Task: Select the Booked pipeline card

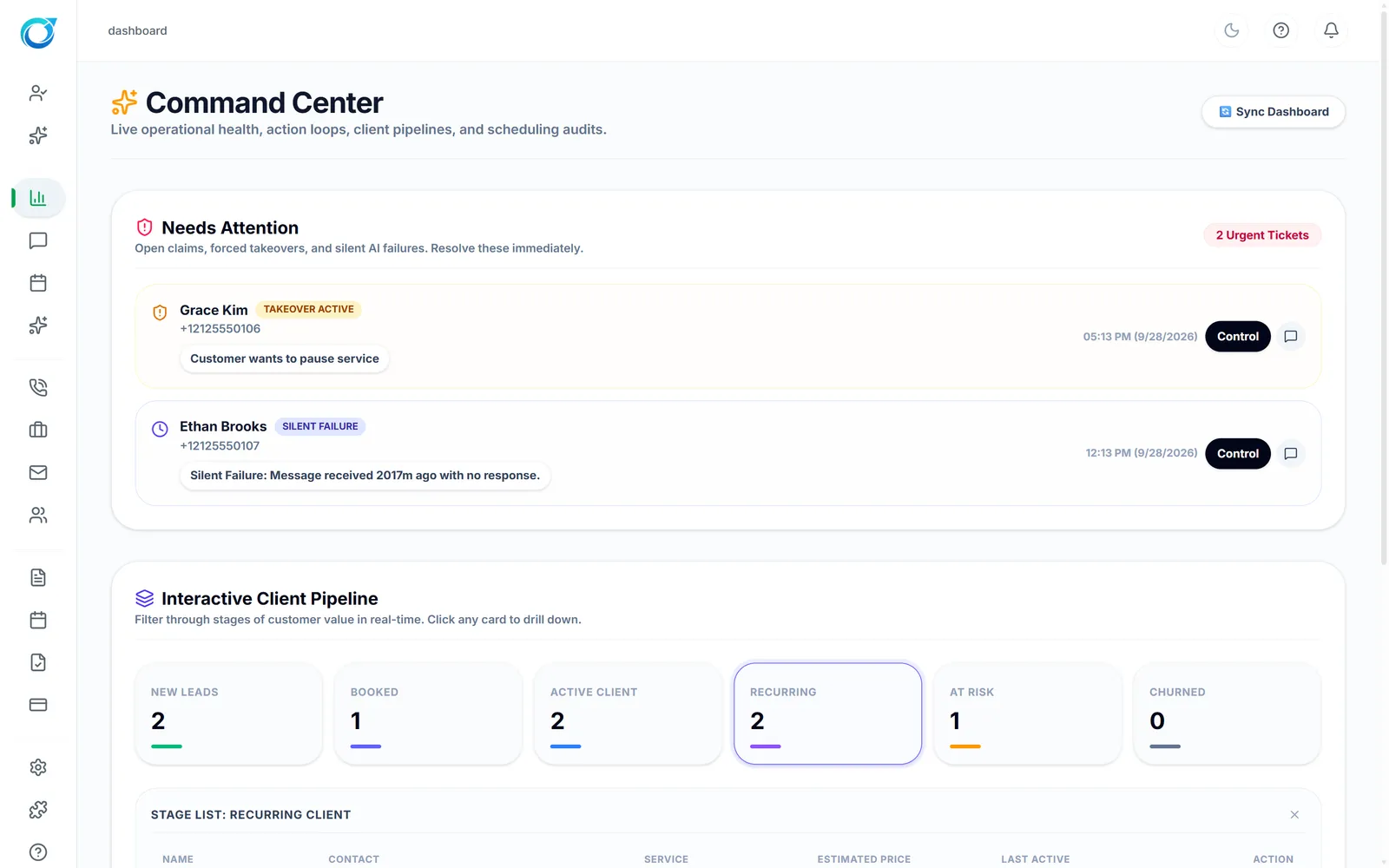Action: click(428, 713)
